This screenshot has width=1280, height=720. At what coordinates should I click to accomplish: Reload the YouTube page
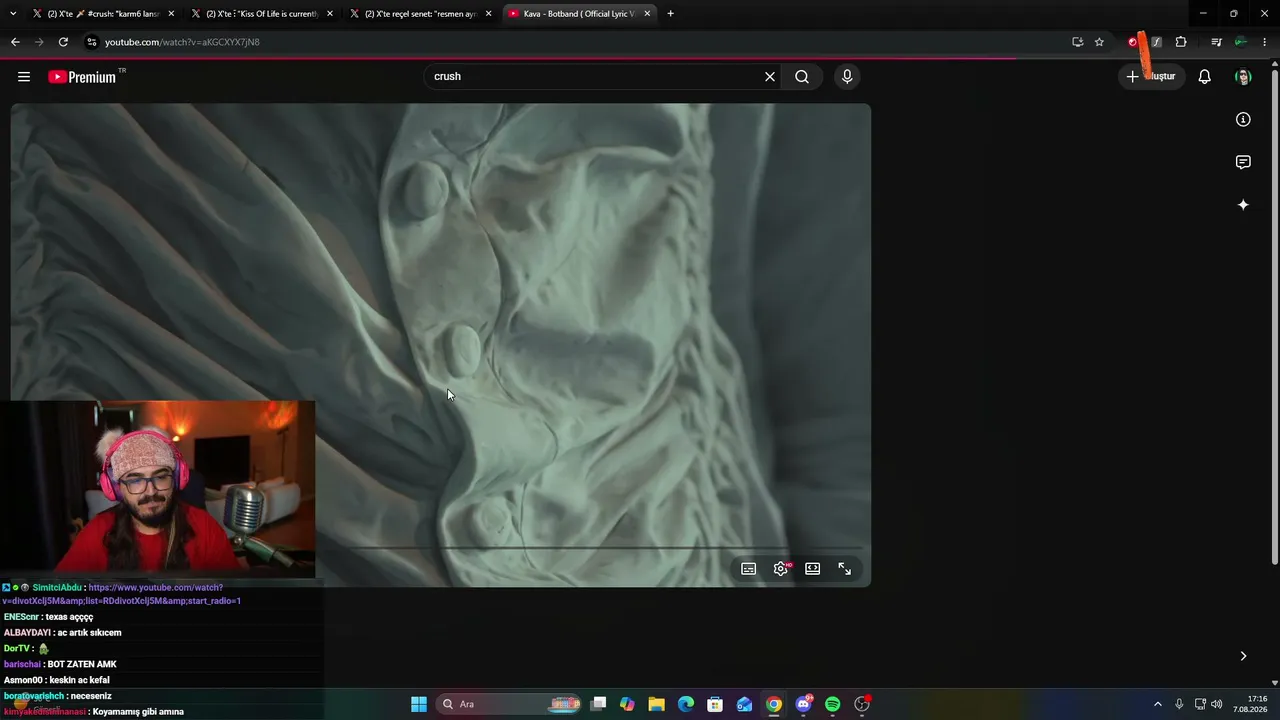click(63, 42)
